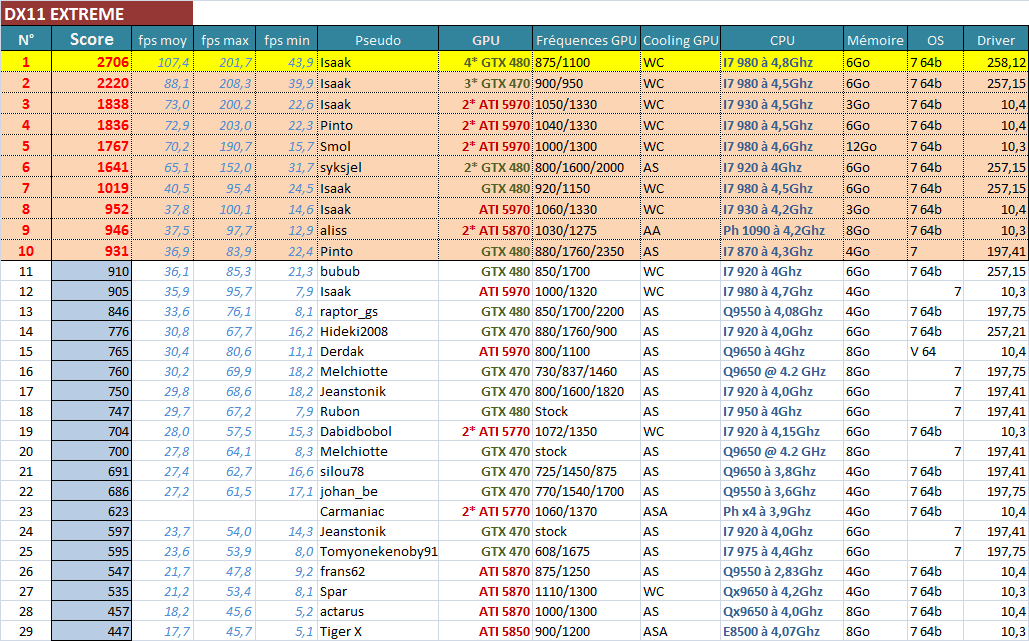Select the 608/1675 frequency cell

[586, 551]
